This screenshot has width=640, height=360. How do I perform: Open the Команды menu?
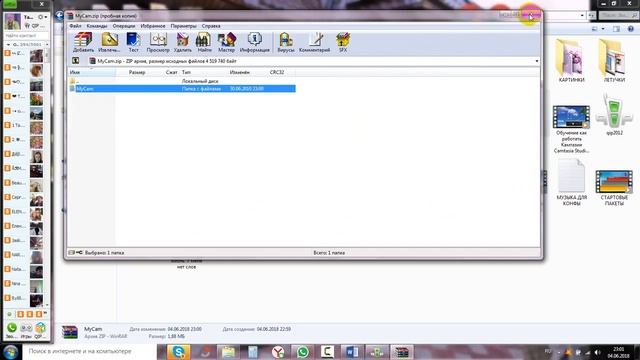(x=97, y=26)
